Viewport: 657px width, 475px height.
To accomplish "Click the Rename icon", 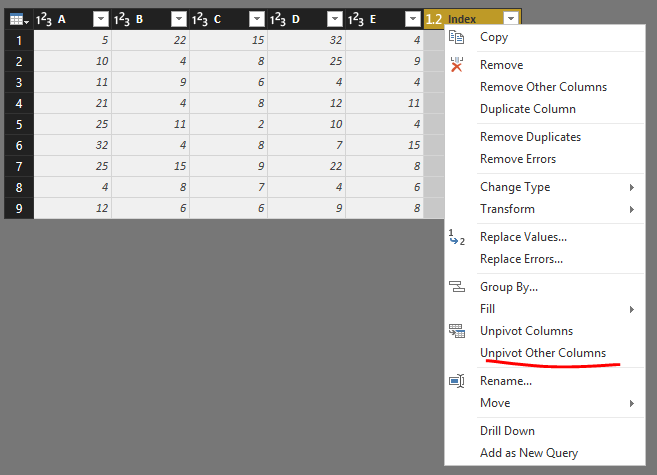I will tap(457, 381).
